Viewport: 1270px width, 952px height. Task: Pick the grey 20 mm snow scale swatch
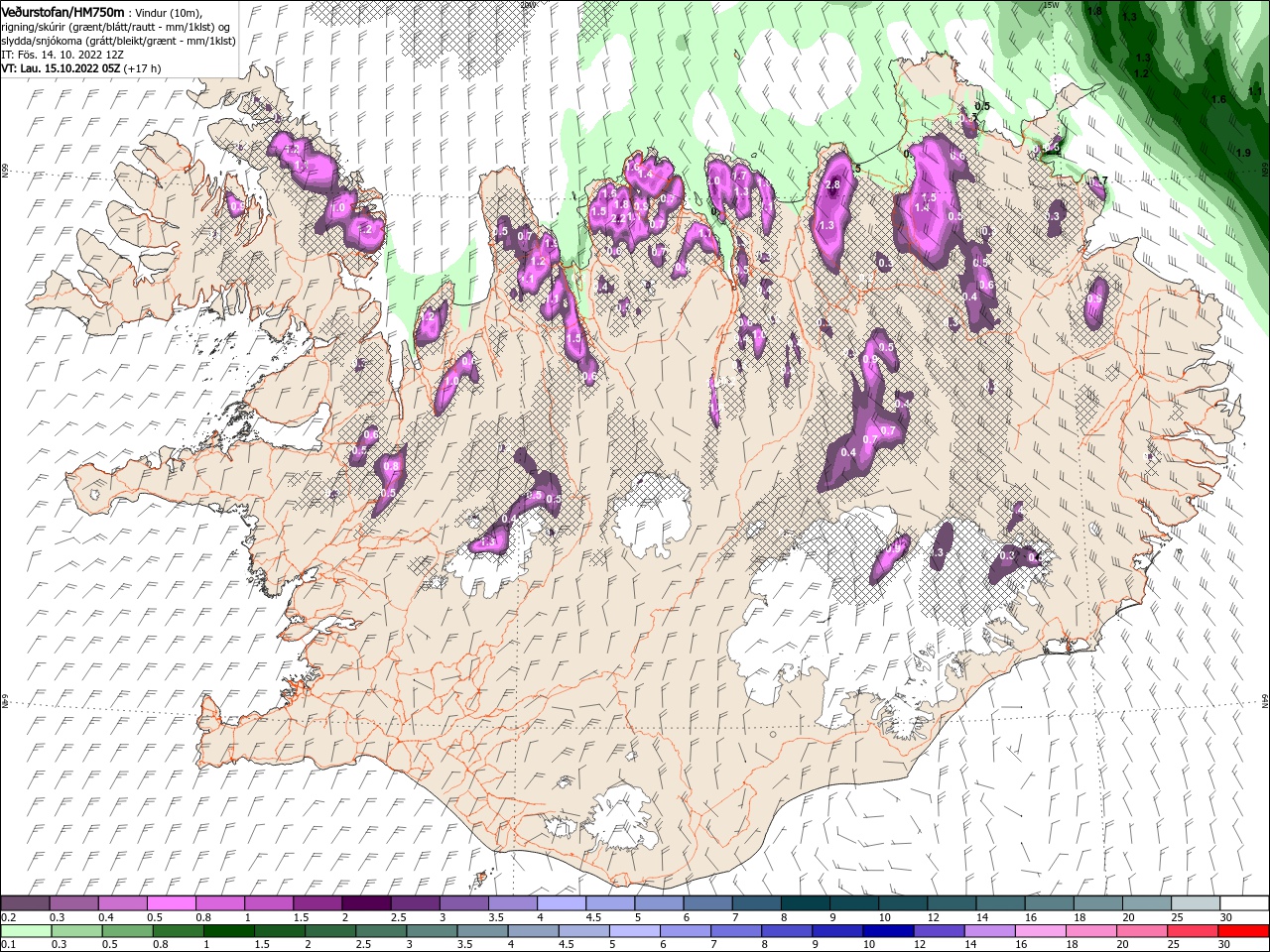(1146, 903)
